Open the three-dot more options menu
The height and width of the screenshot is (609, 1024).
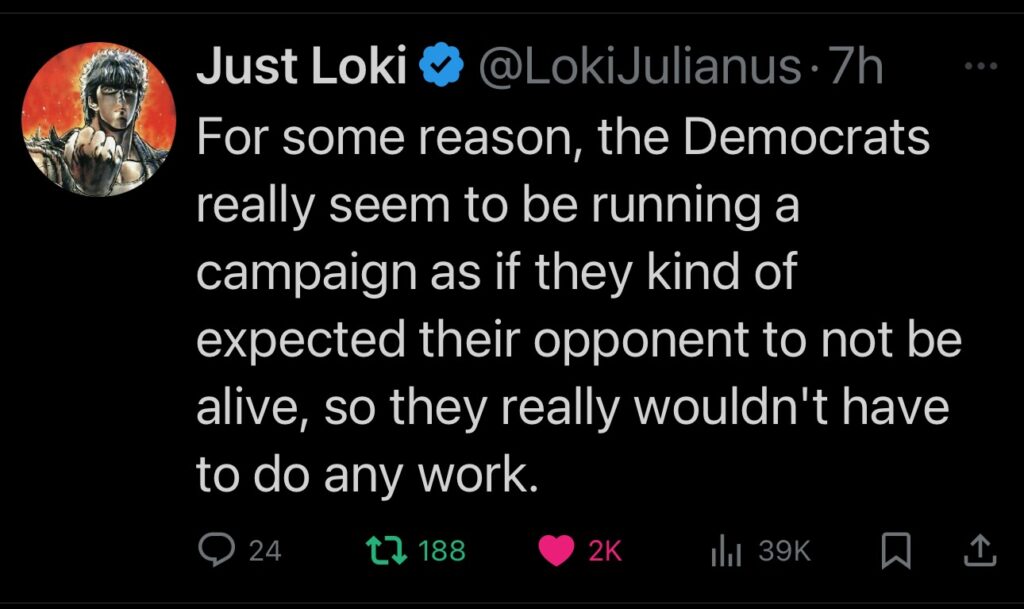984,66
